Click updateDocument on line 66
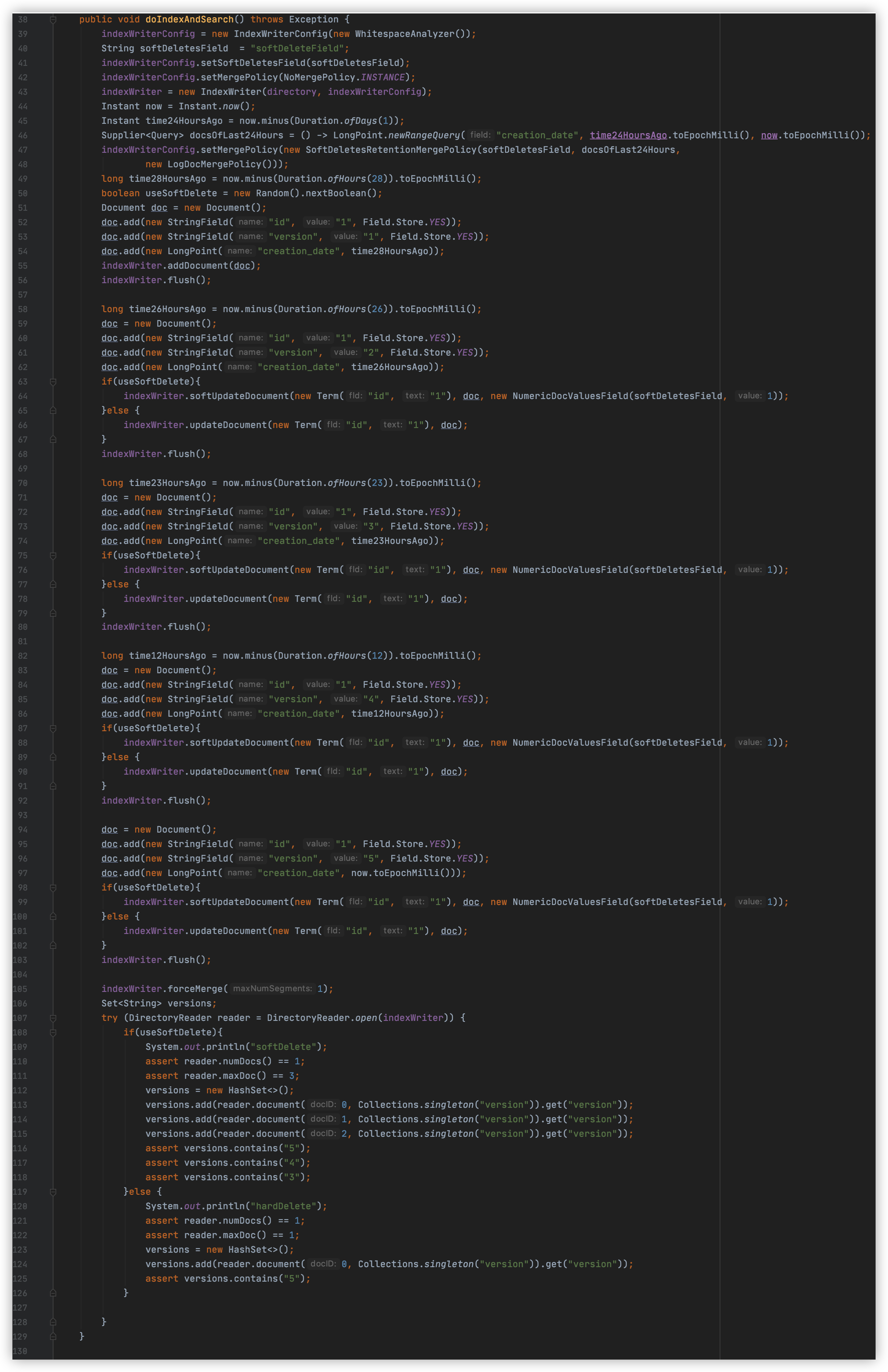Screen dimensions: 888x1372 228,425
